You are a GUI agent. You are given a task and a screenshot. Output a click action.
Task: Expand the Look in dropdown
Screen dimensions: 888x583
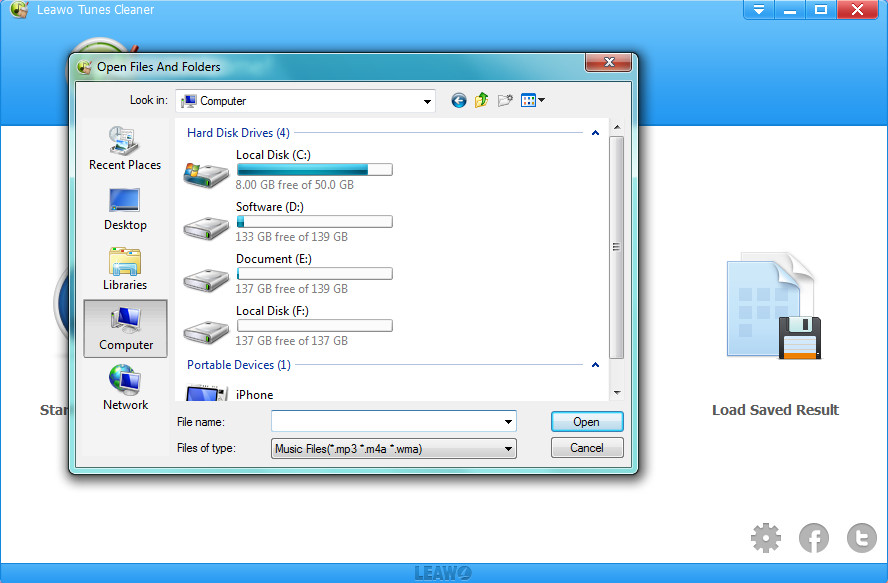pos(428,101)
